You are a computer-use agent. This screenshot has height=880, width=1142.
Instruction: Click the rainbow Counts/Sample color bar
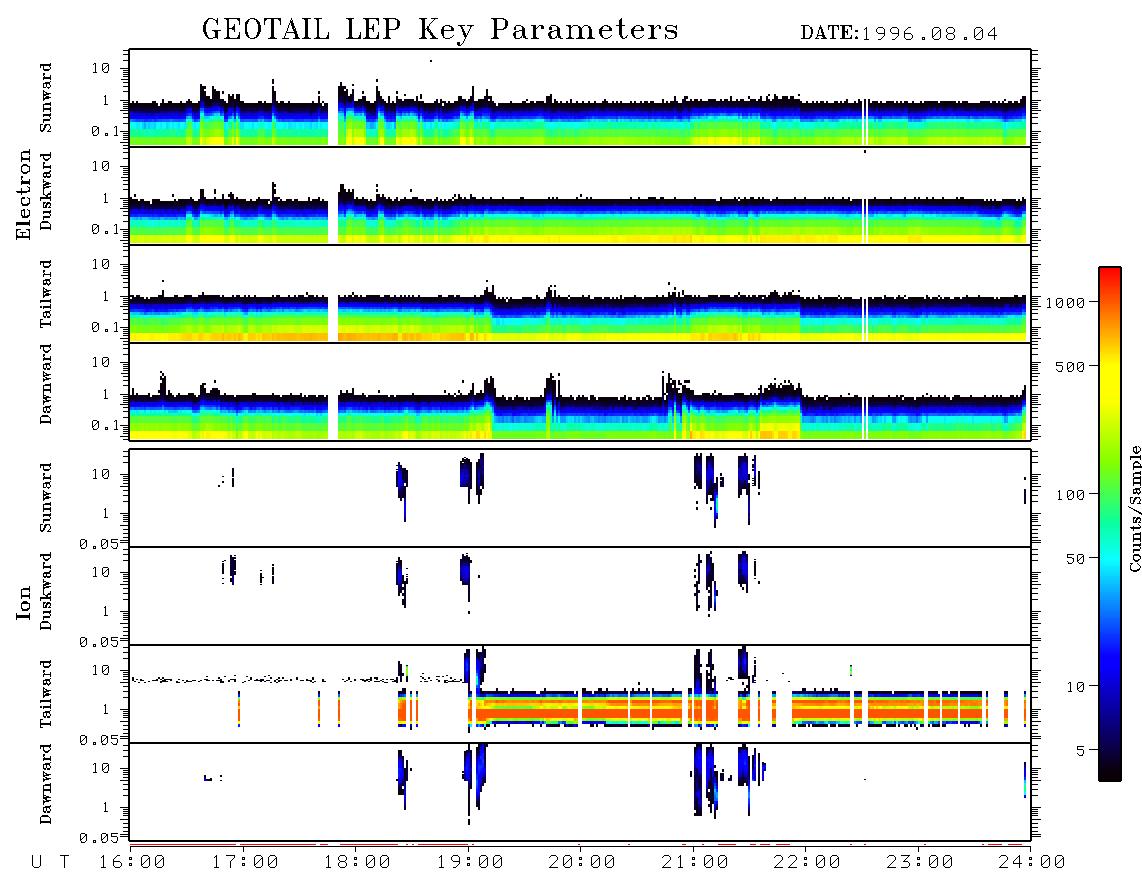1110,524
